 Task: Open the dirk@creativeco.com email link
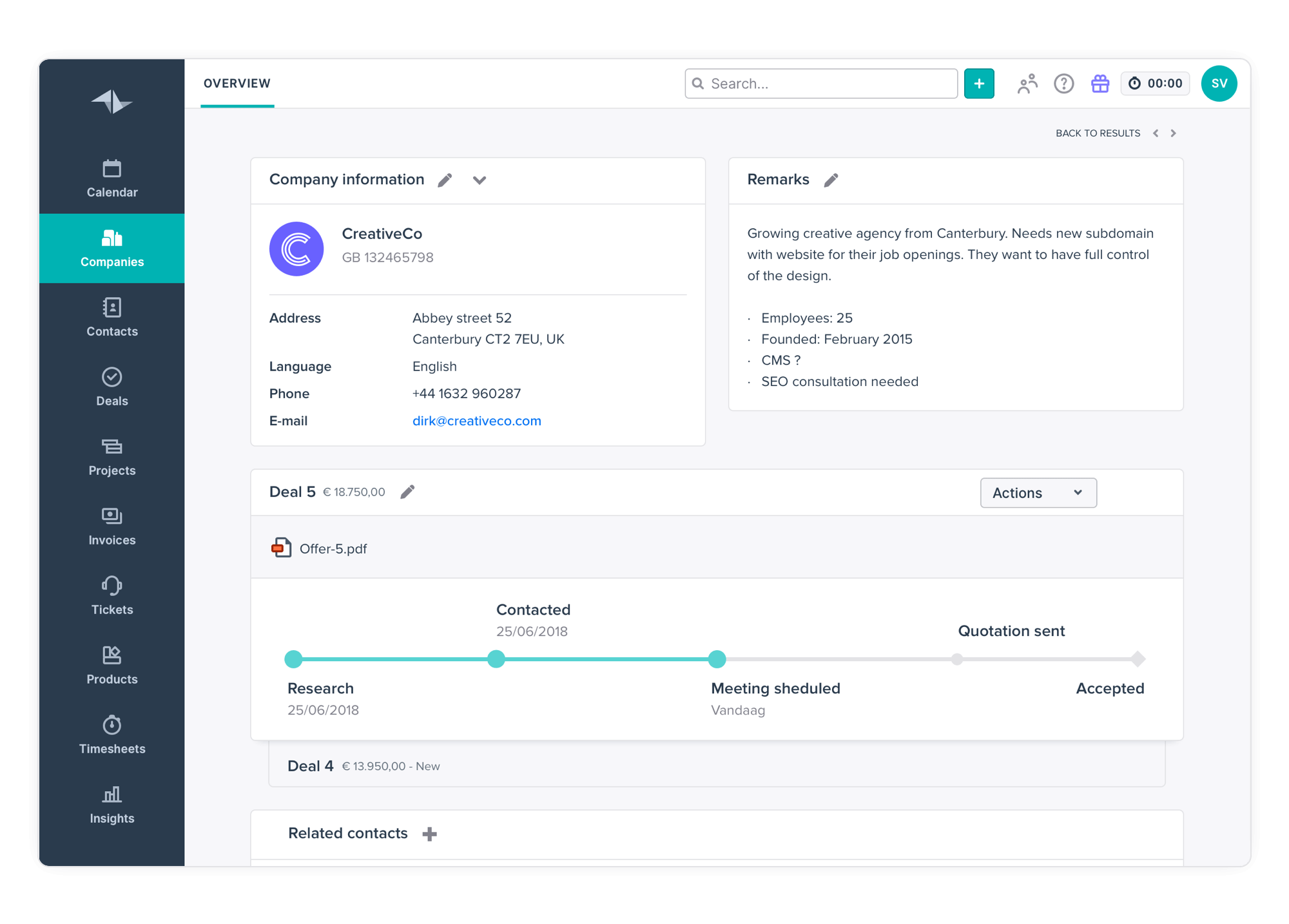[x=477, y=421]
